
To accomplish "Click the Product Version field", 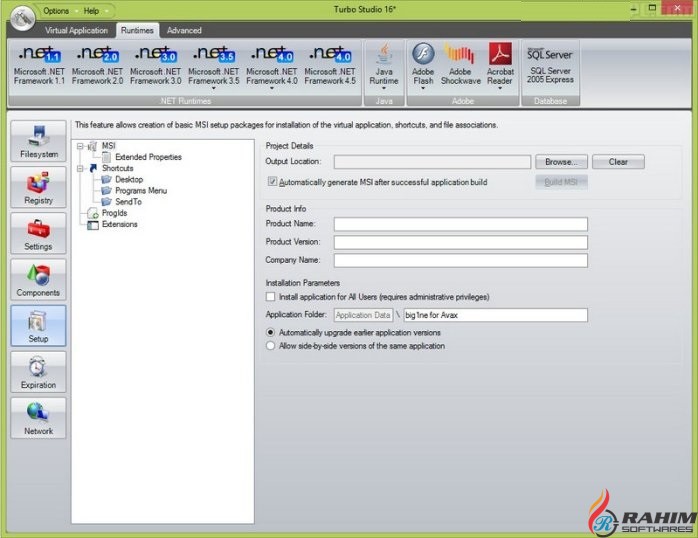I will click(x=461, y=242).
